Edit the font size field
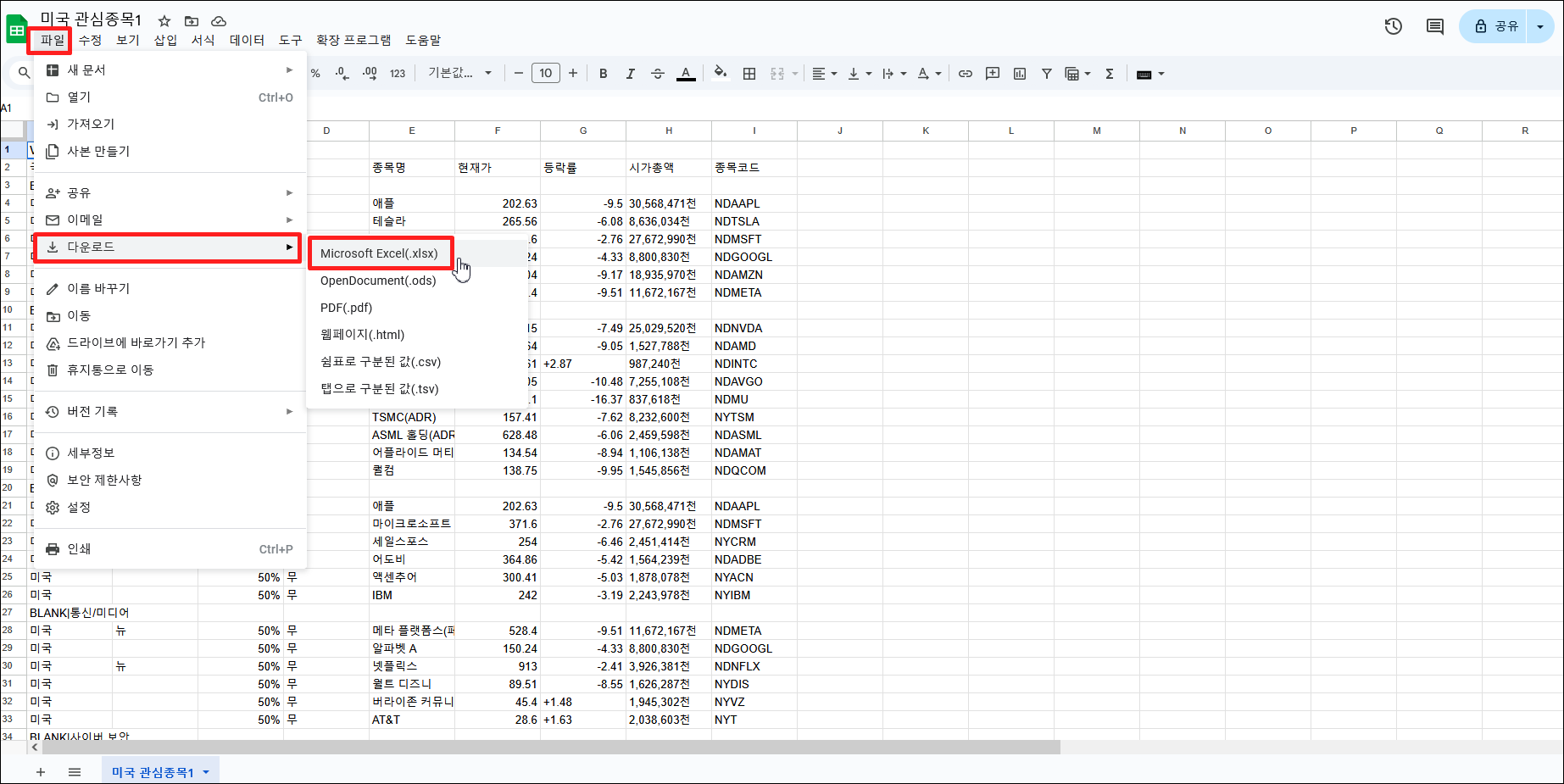The image size is (1564, 784). pos(546,74)
